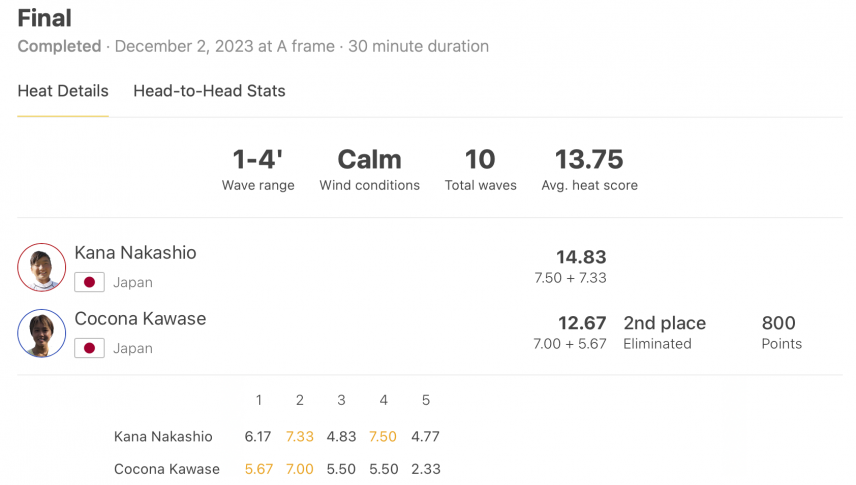Select Kawase's 5.67 wave score

pyautogui.click(x=259, y=469)
